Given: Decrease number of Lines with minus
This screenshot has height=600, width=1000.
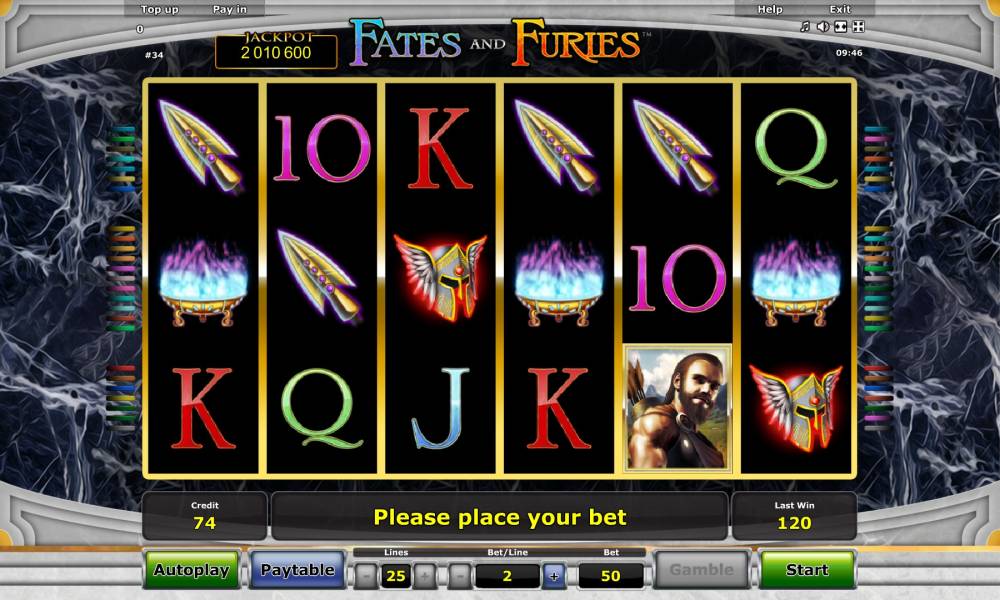Looking at the screenshot, I should [x=366, y=576].
